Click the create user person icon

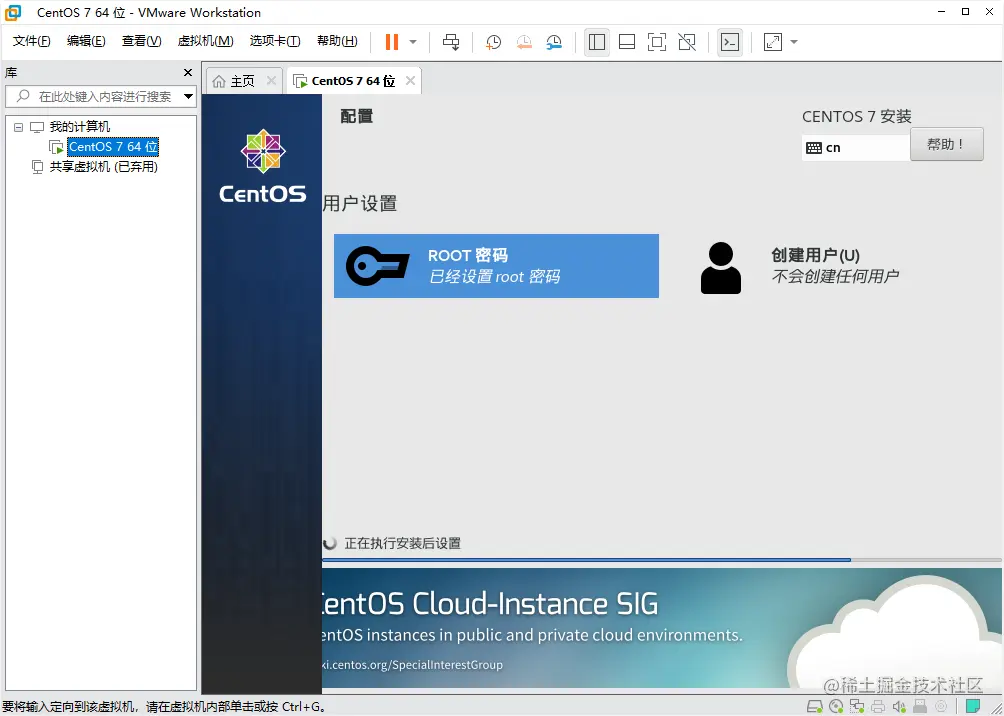[721, 268]
